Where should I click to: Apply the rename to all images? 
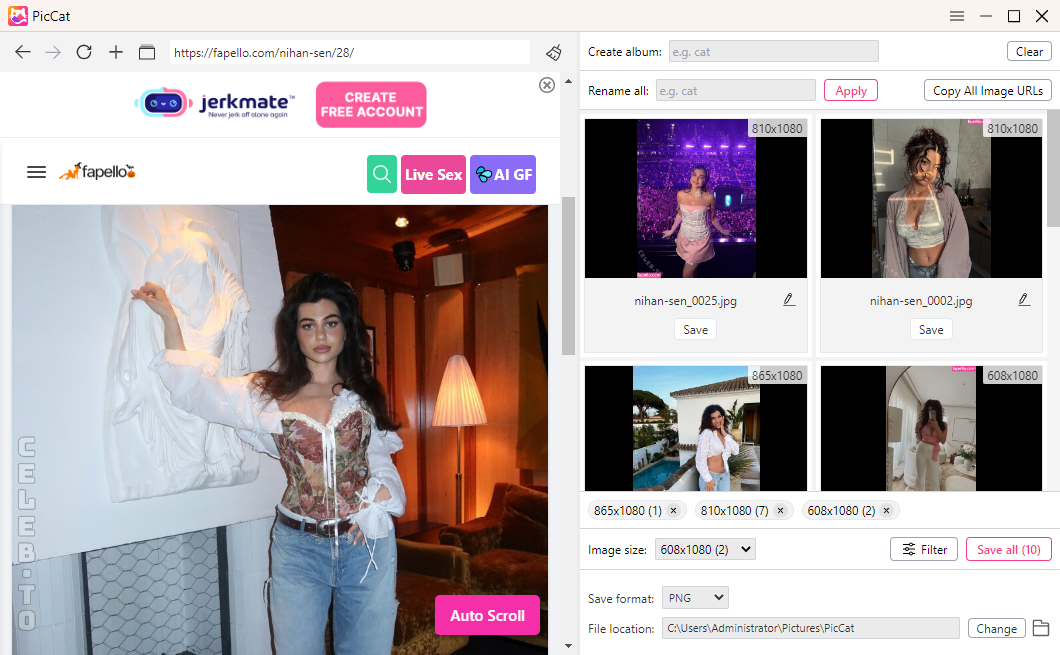[x=850, y=91]
